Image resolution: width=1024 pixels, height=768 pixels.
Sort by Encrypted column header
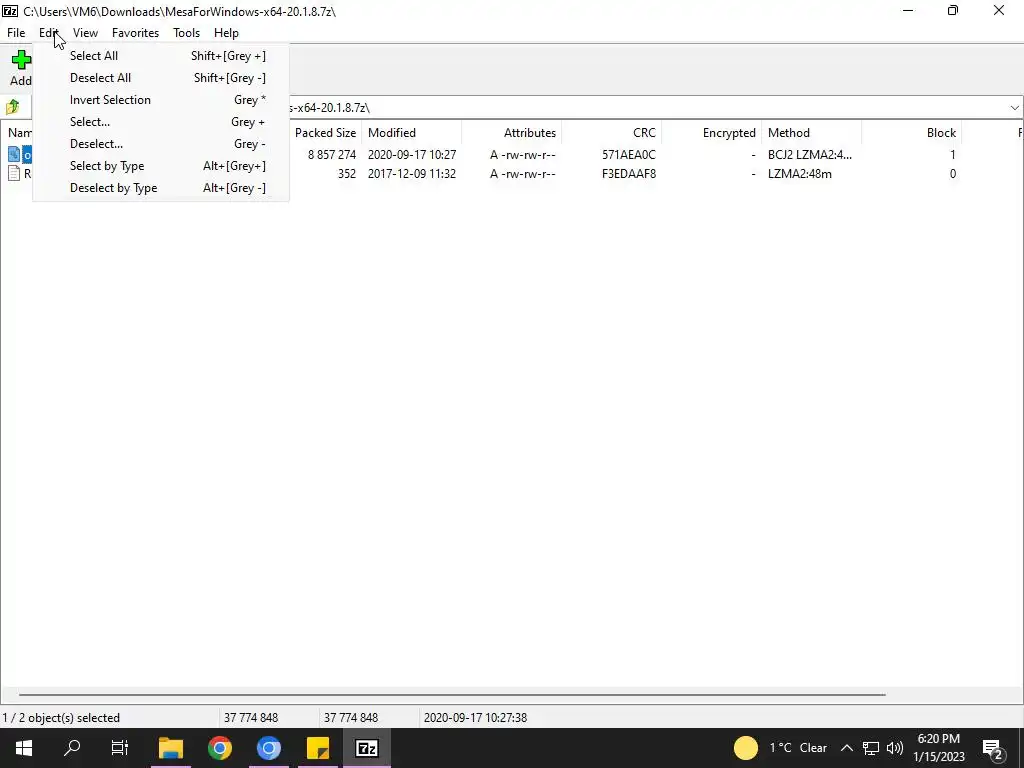coord(711,133)
